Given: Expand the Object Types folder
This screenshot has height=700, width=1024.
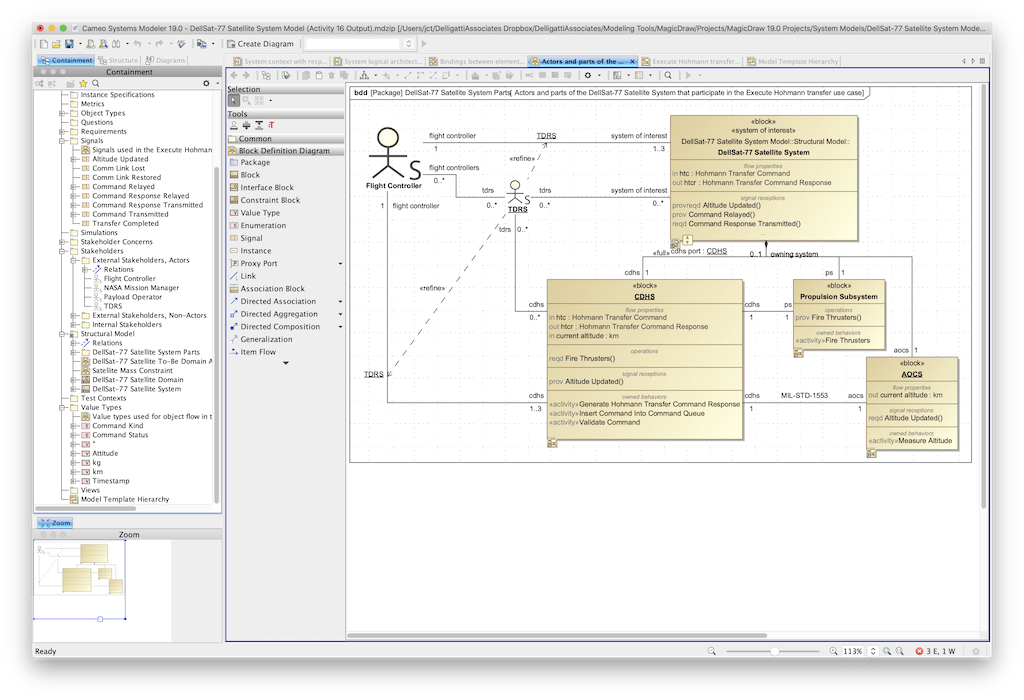Looking at the screenshot, I should tap(63, 113).
